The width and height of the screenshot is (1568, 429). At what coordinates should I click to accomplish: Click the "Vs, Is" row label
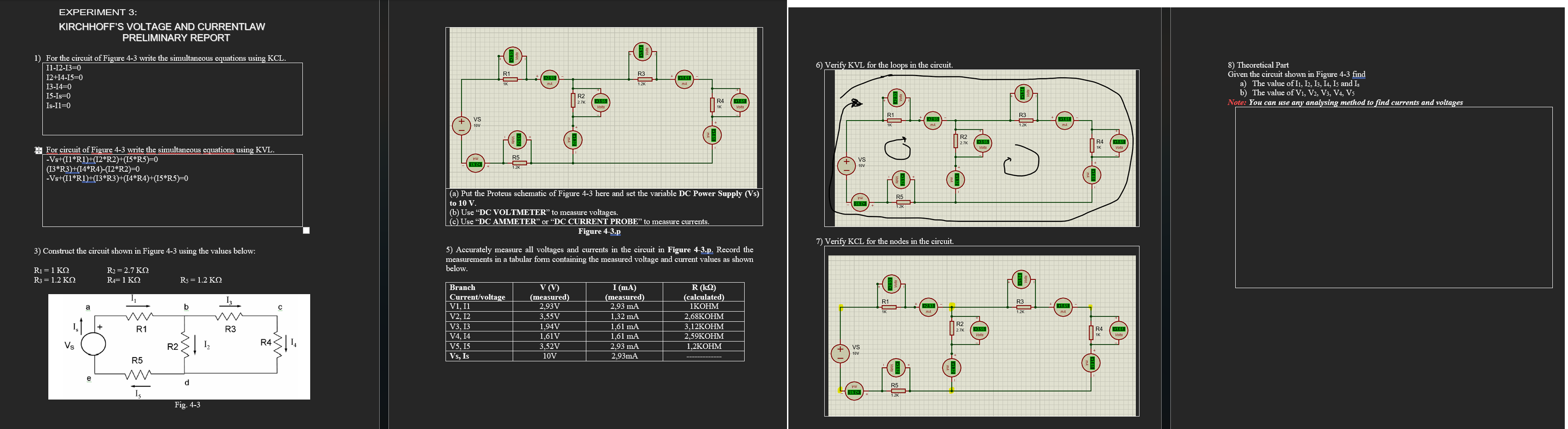point(460,356)
